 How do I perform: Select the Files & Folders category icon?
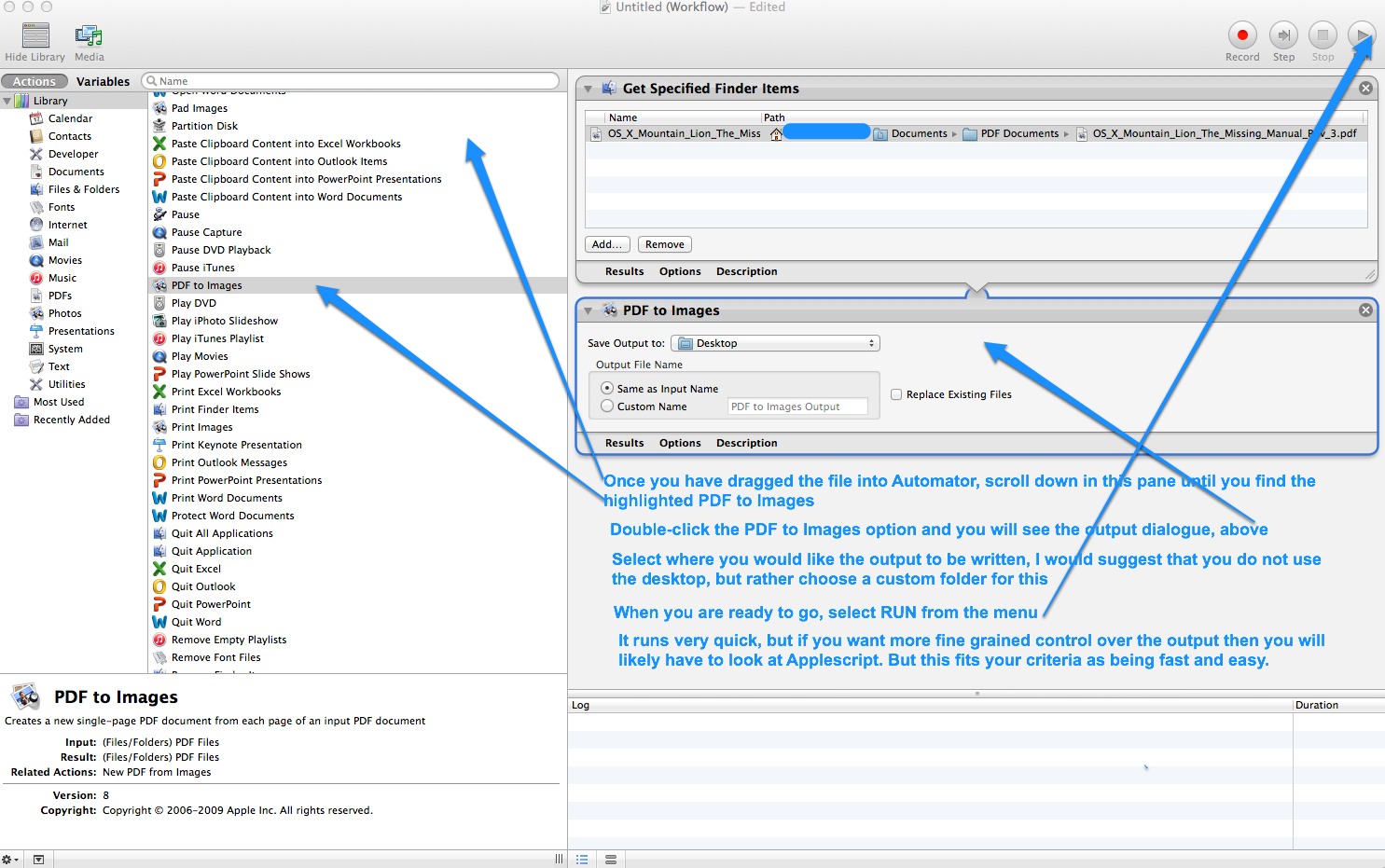pyautogui.click(x=36, y=189)
